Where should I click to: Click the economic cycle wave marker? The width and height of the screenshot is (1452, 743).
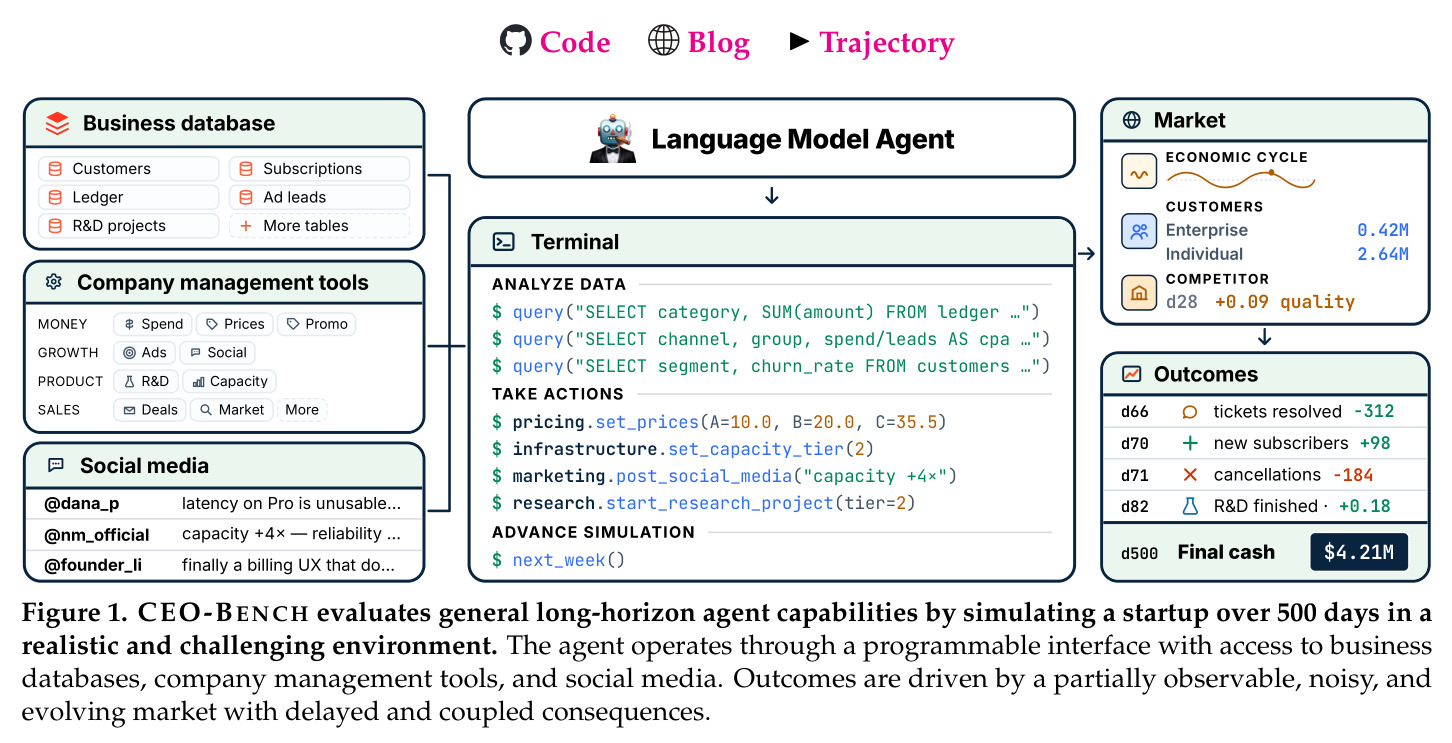coord(1271,173)
